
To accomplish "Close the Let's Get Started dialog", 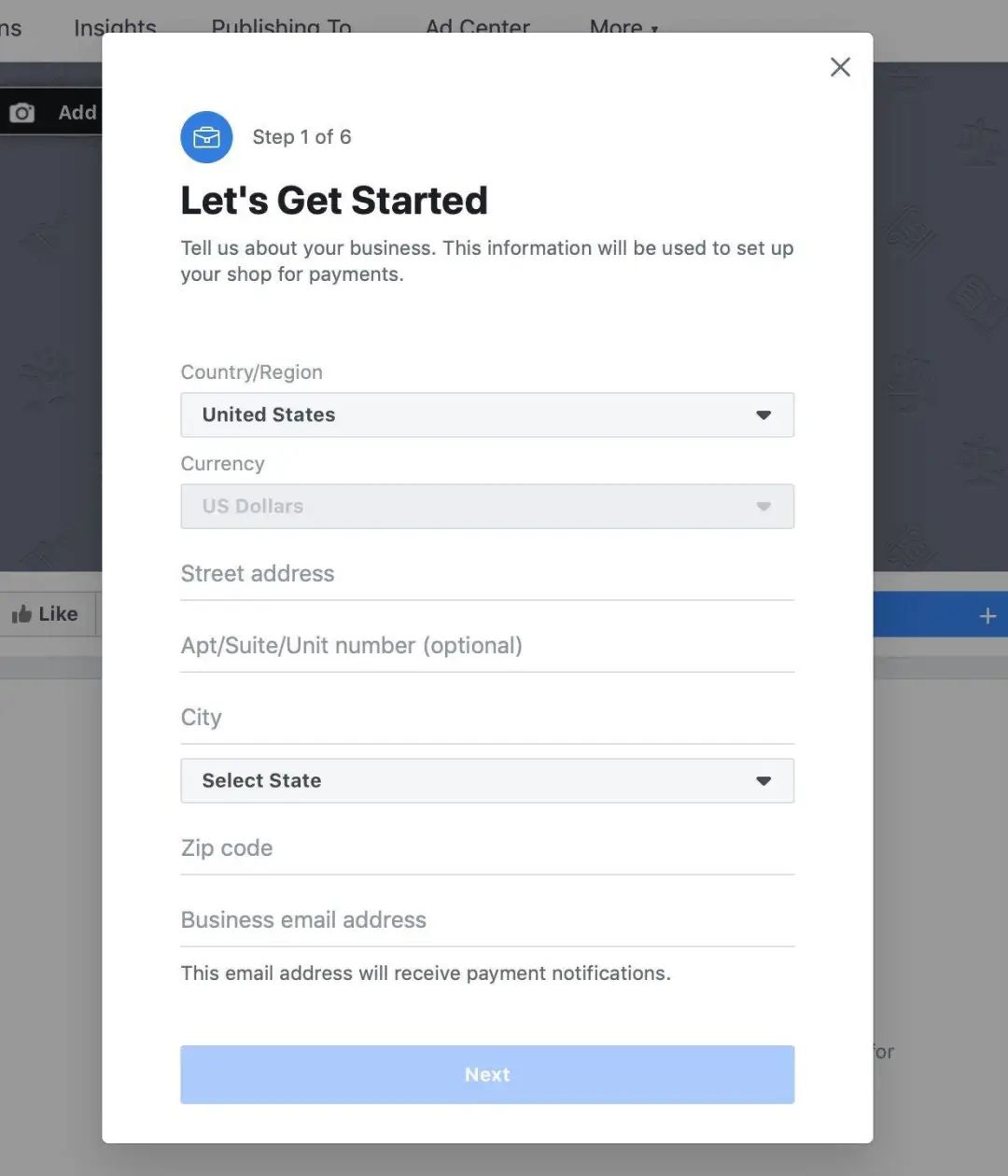I will click(x=839, y=66).
